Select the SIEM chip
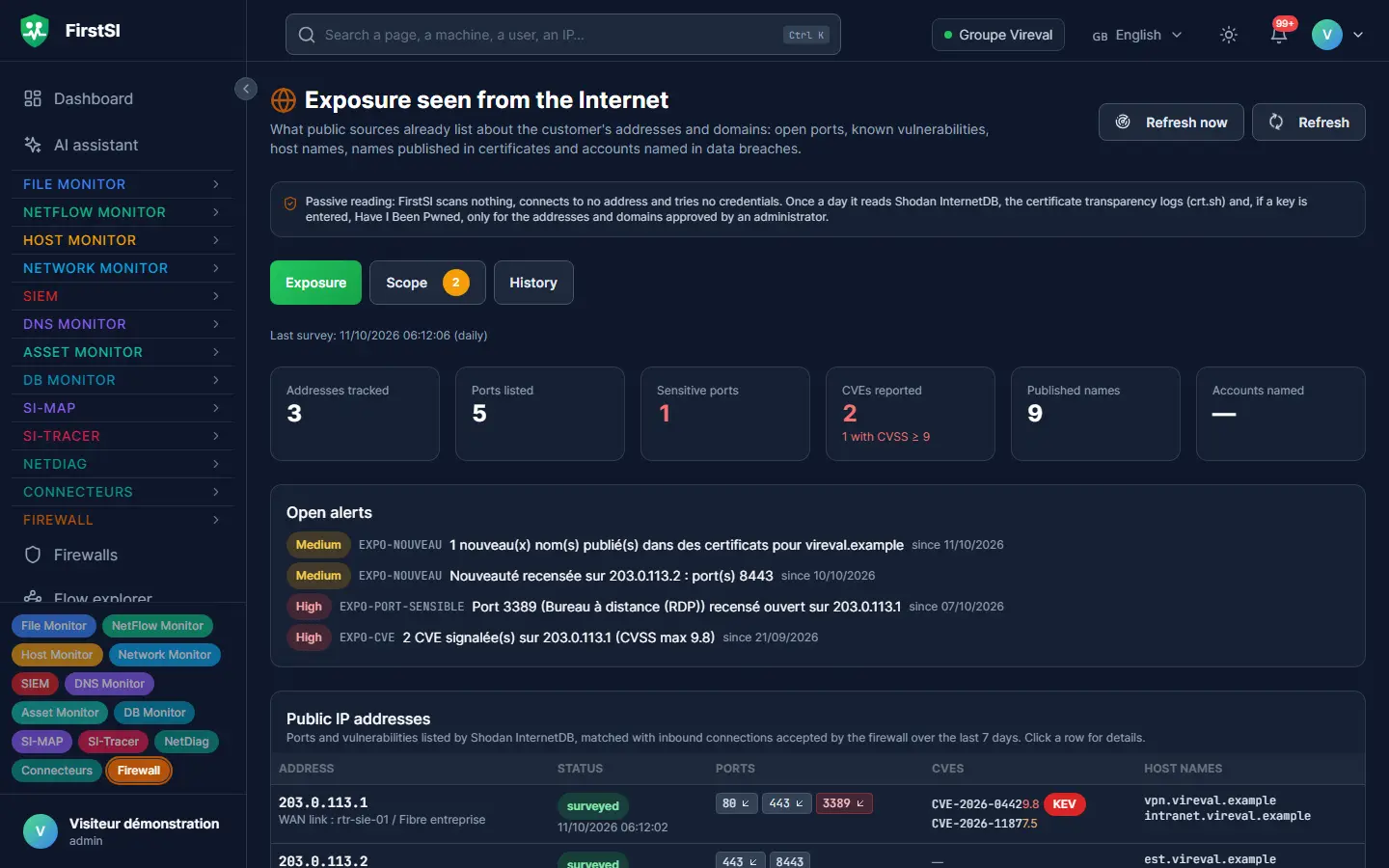 click(35, 684)
